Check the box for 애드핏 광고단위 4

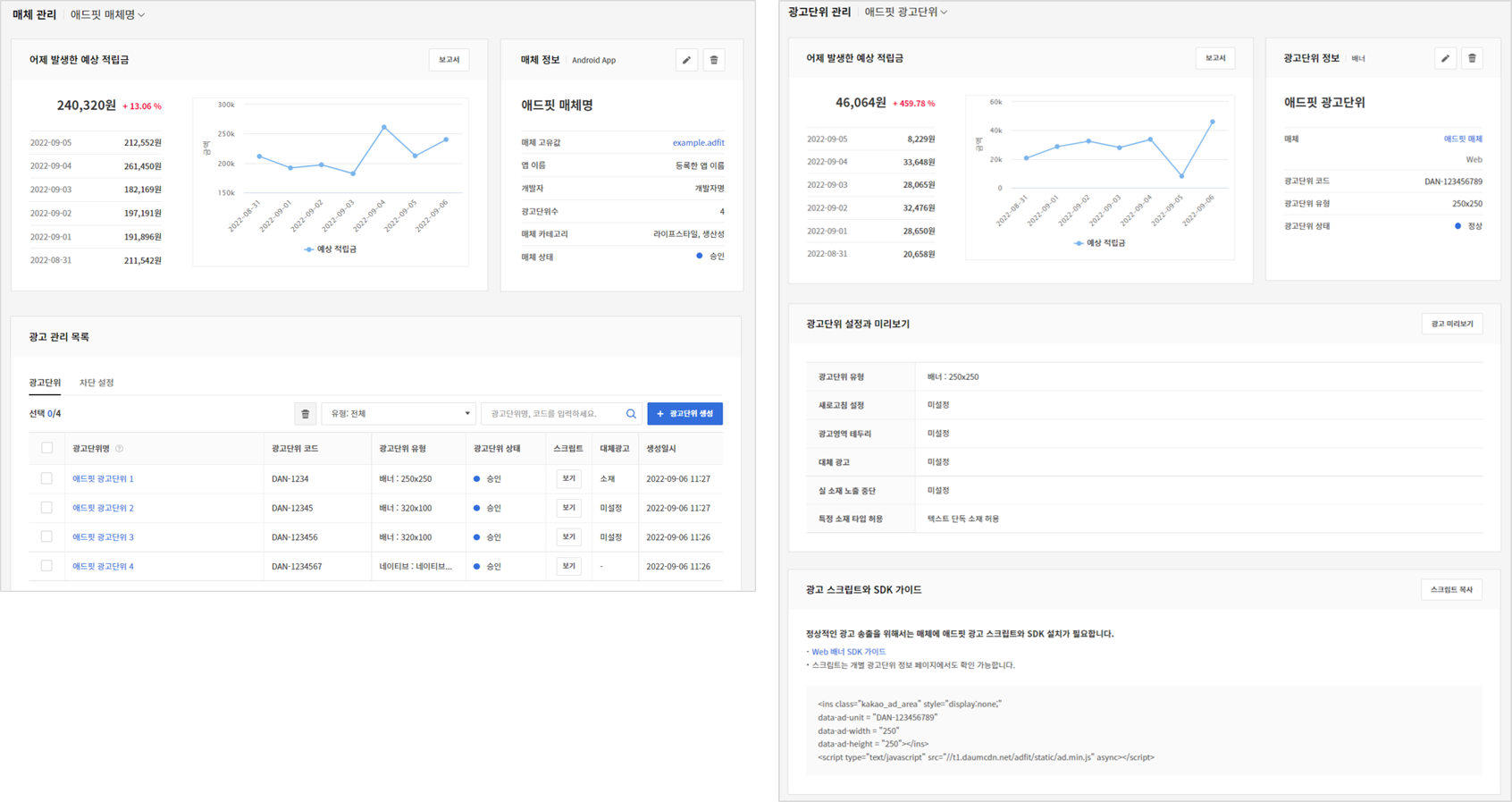tap(46, 566)
